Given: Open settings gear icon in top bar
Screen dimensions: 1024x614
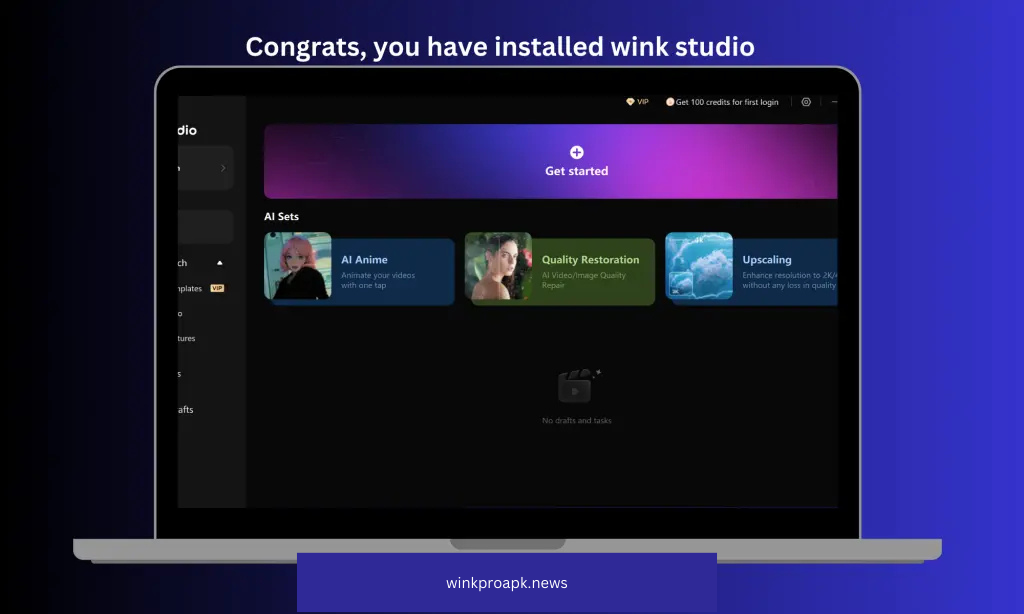Looking at the screenshot, I should [x=806, y=102].
